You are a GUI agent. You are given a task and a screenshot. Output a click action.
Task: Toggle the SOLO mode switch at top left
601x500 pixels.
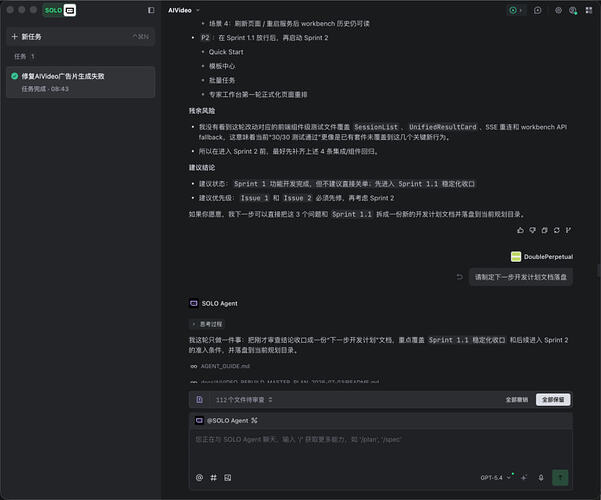[59, 10]
